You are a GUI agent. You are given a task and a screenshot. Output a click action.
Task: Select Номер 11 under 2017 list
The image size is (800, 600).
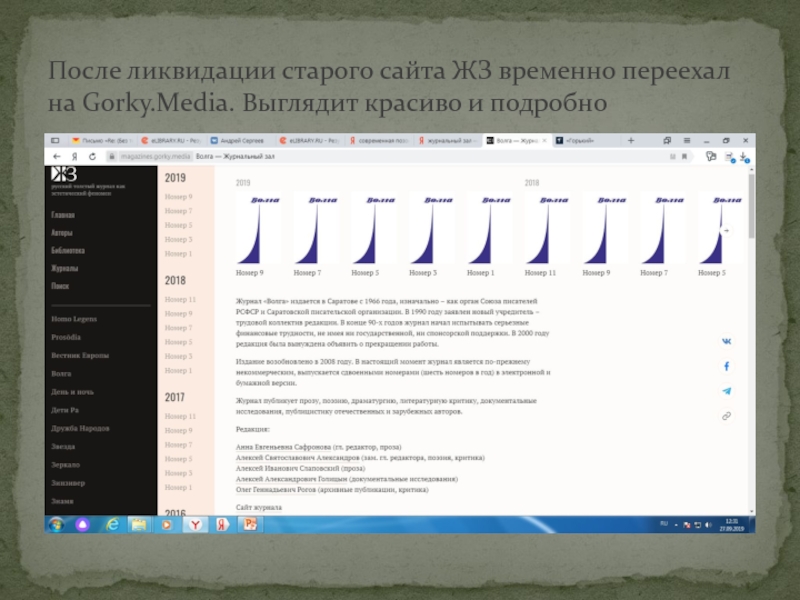point(180,416)
